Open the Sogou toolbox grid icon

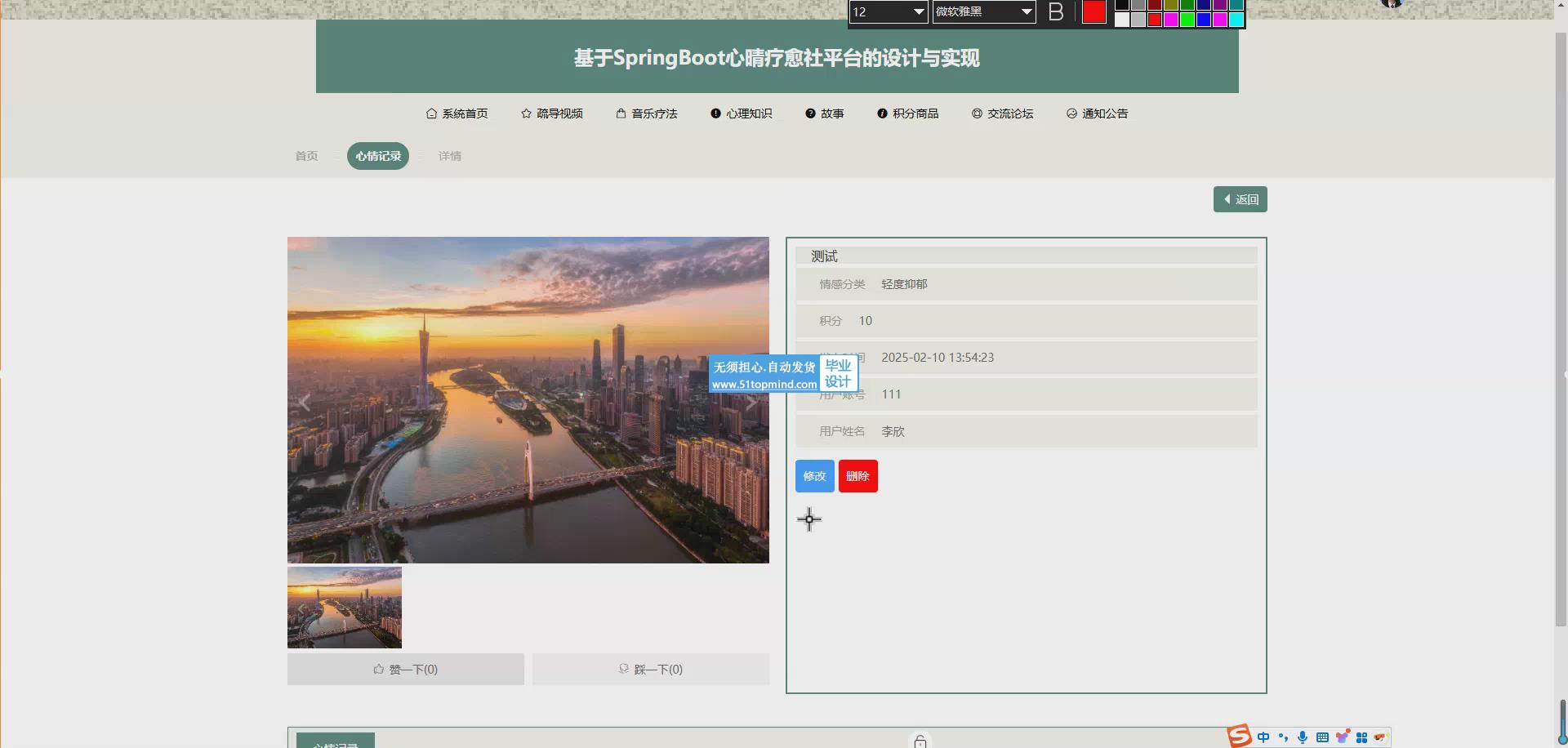point(1361,737)
